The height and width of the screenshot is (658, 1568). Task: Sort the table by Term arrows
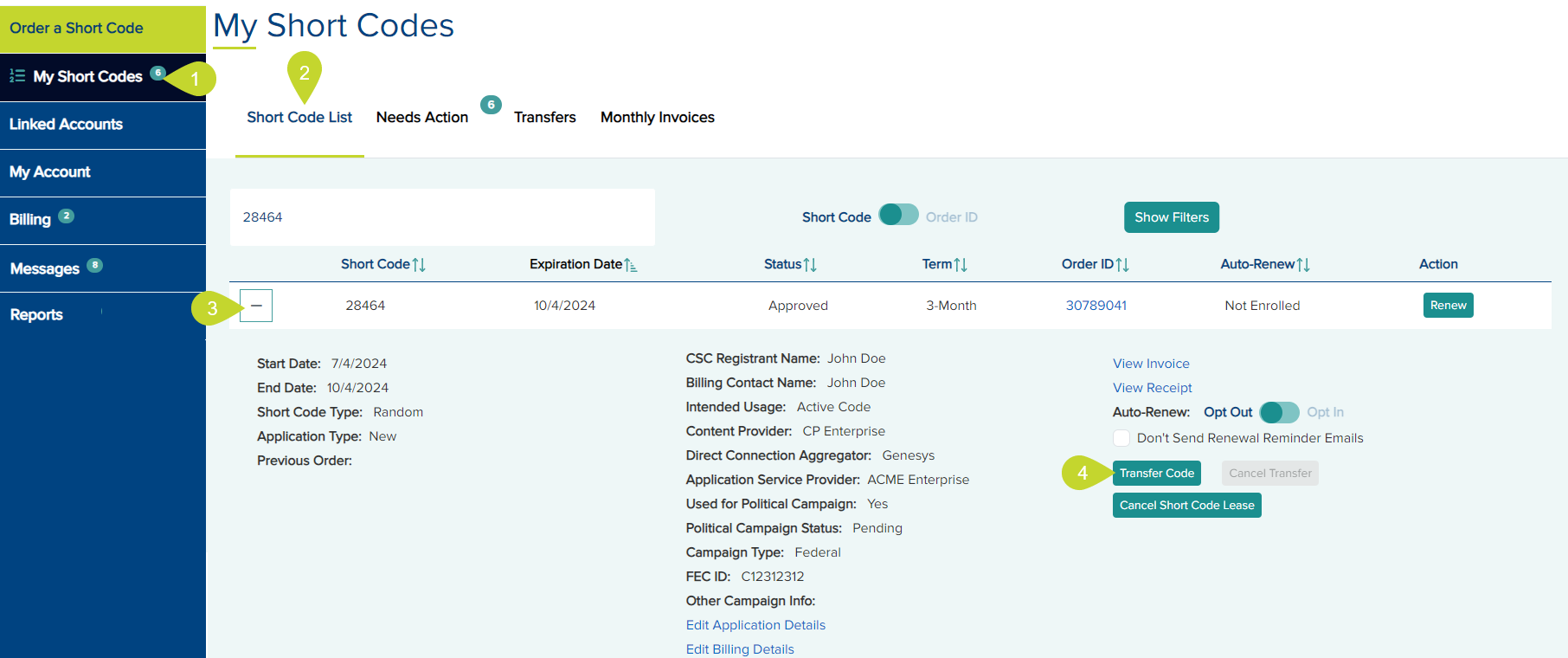point(961,265)
